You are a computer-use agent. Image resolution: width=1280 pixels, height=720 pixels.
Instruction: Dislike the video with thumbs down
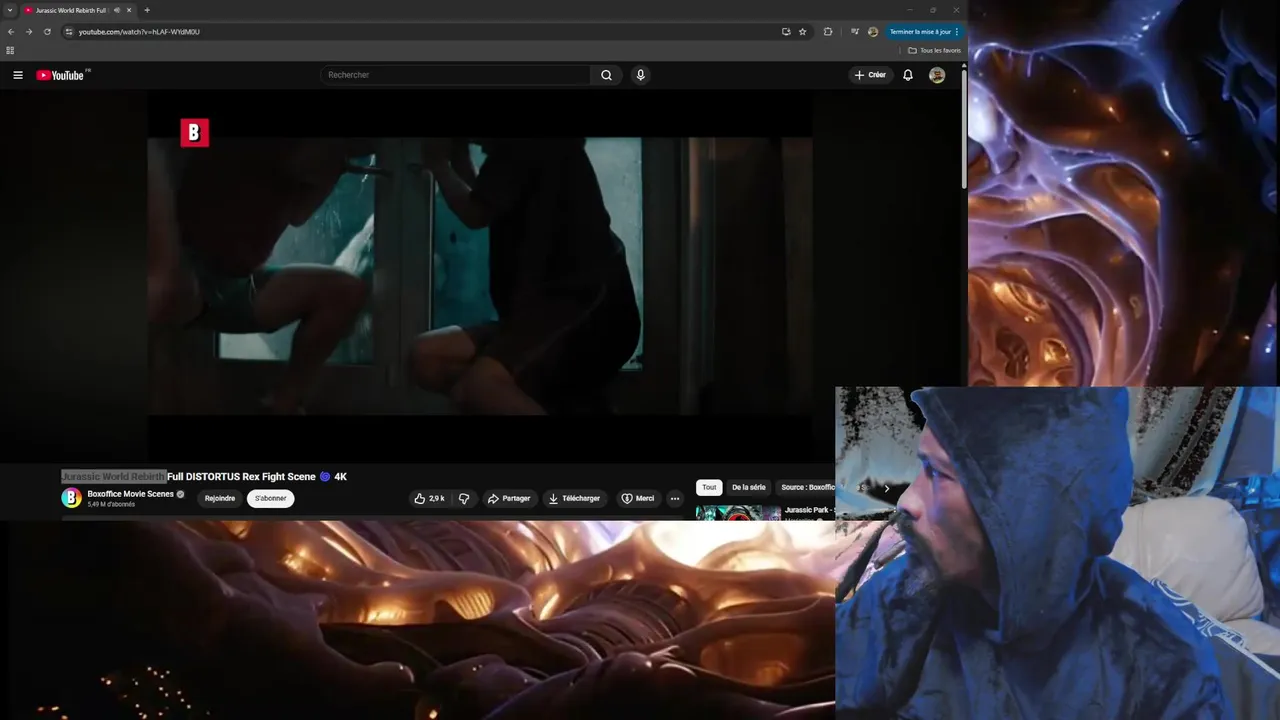(464, 498)
